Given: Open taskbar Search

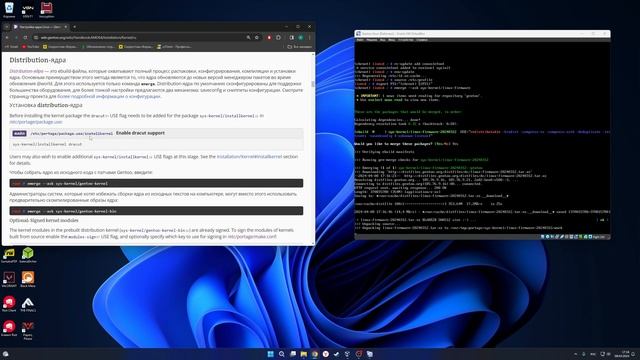Looking at the screenshot, I should tap(282, 354).
